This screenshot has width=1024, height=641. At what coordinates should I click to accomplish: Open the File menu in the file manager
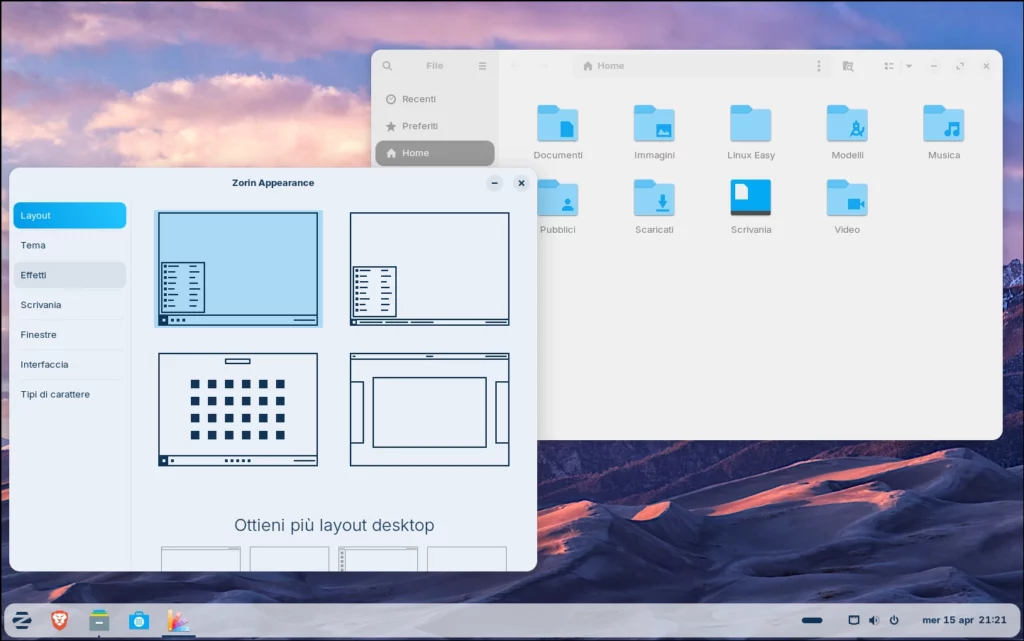(434, 65)
